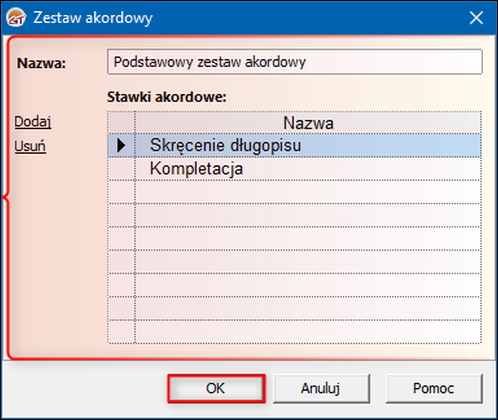Click the Nazwa column header
This screenshot has height=420, width=498.
pos(308,123)
